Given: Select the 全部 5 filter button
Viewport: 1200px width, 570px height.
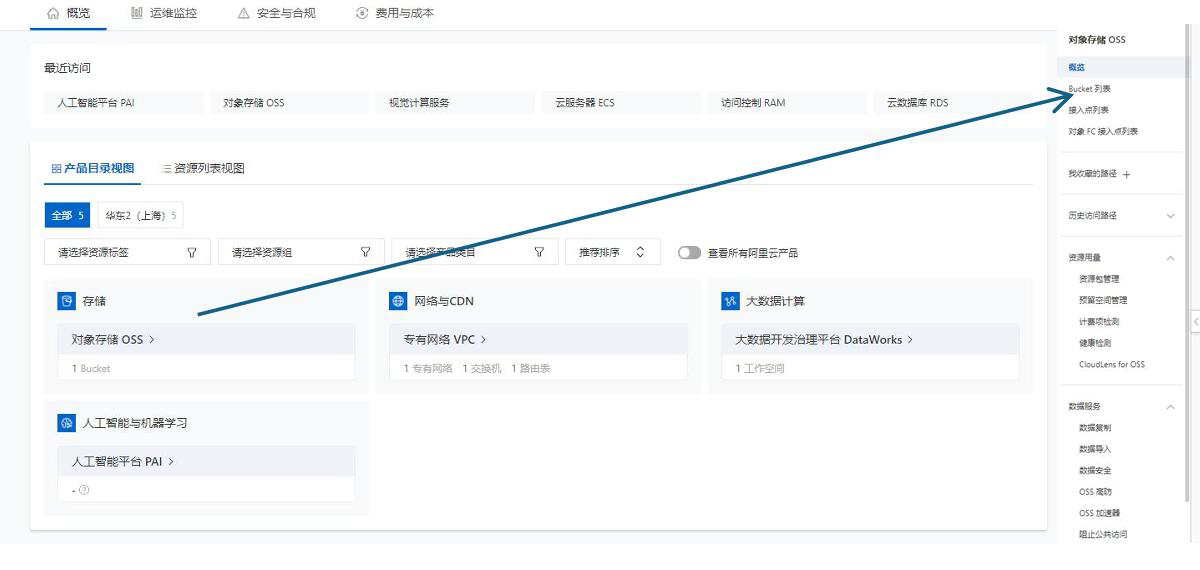Looking at the screenshot, I should click(x=68, y=216).
